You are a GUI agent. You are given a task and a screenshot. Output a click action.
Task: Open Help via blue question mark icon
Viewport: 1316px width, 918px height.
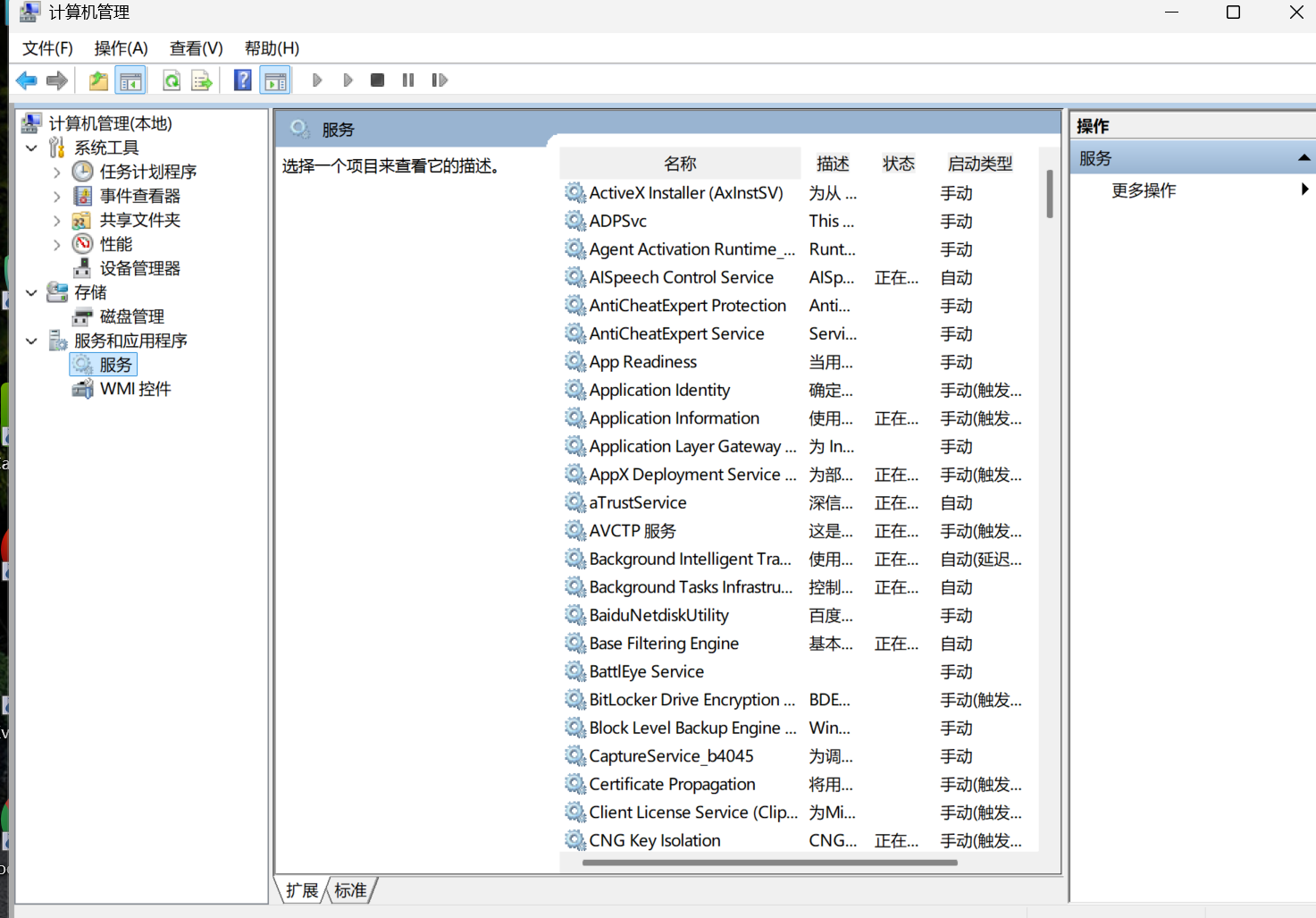coord(242,80)
